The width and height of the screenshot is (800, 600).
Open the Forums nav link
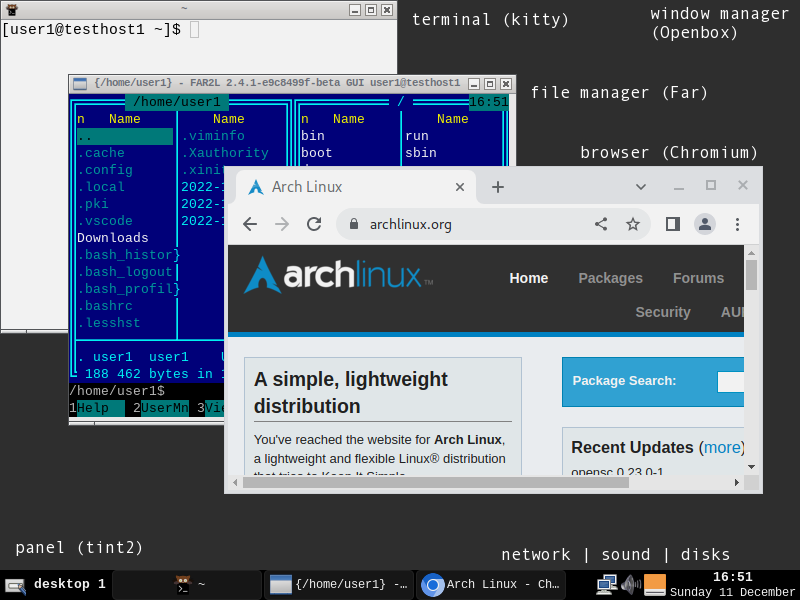[698, 278]
